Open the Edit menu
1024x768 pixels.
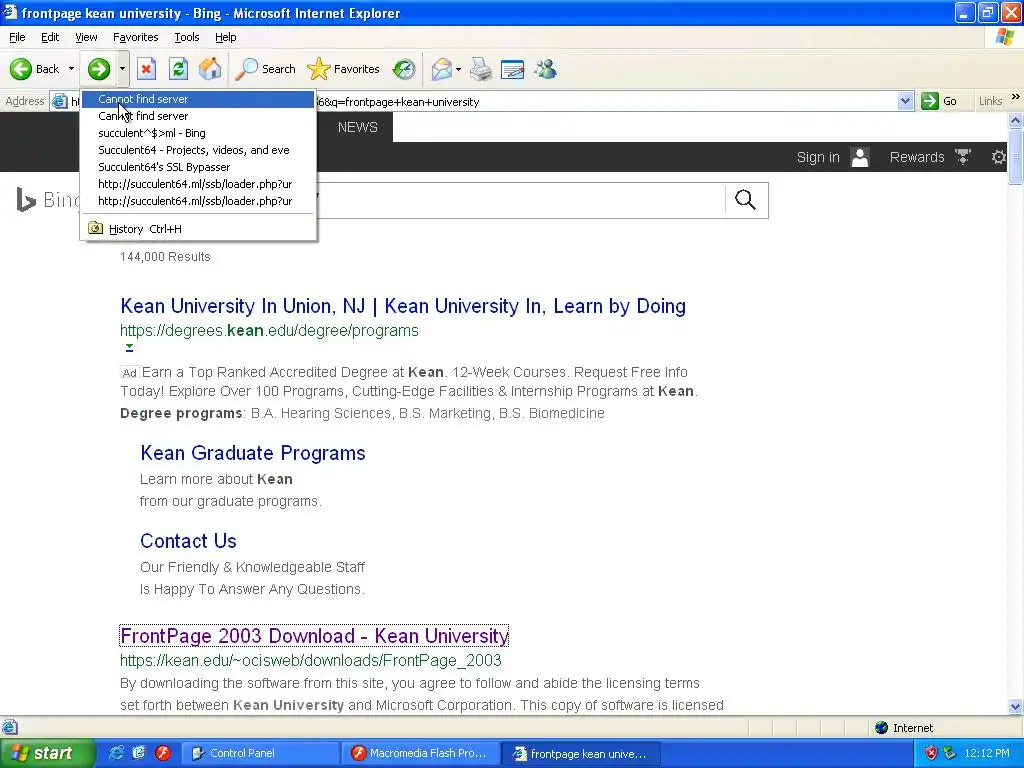pos(50,37)
